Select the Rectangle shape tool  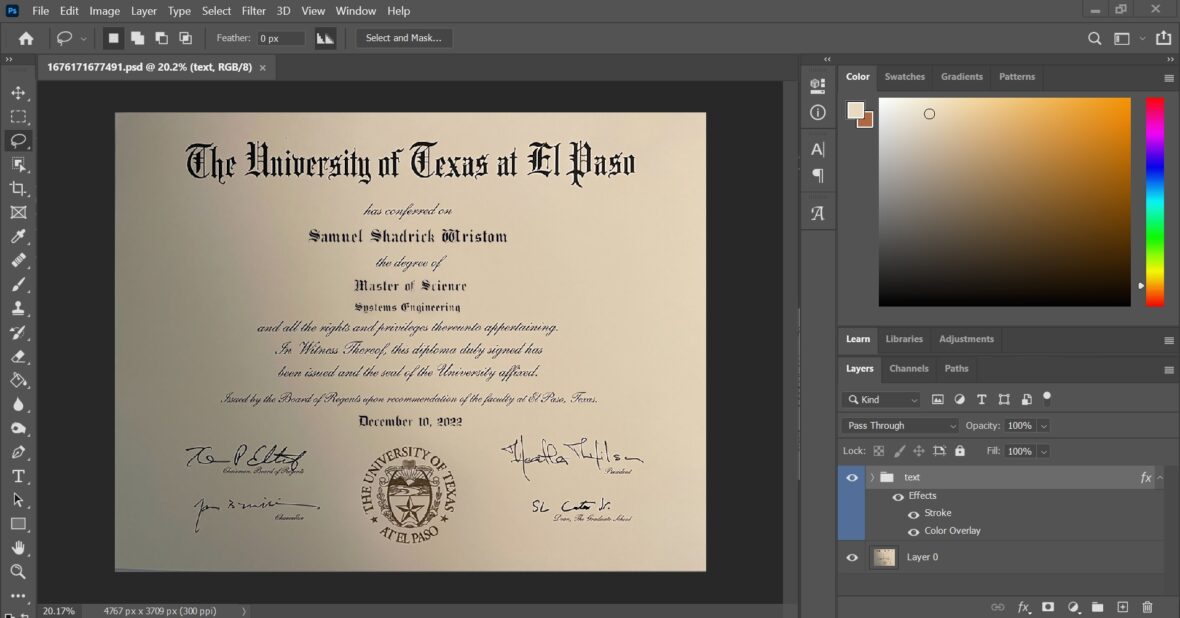18,524
